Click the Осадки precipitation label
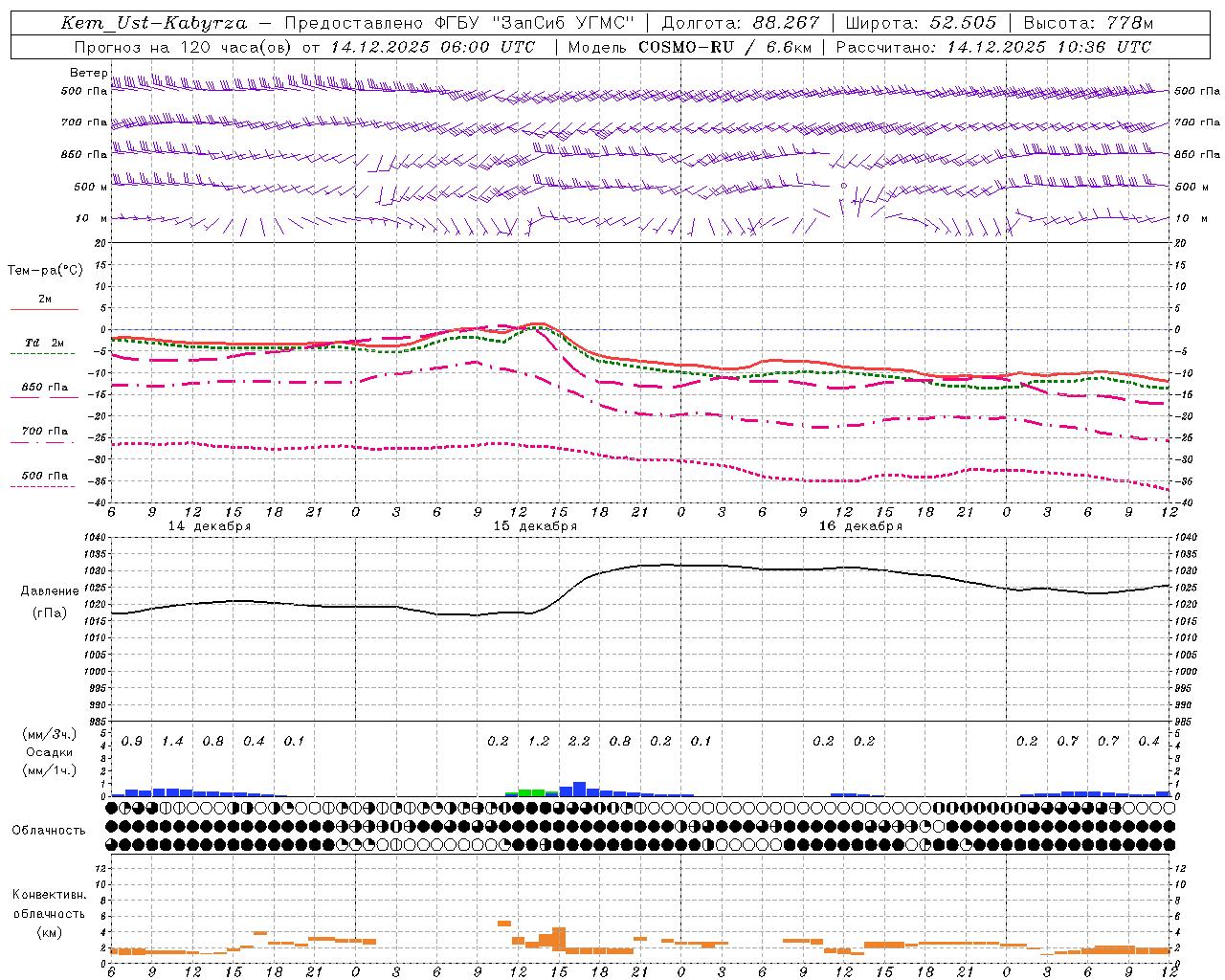The width and height of the screenshot is (1225, 980). coord(50,752)
